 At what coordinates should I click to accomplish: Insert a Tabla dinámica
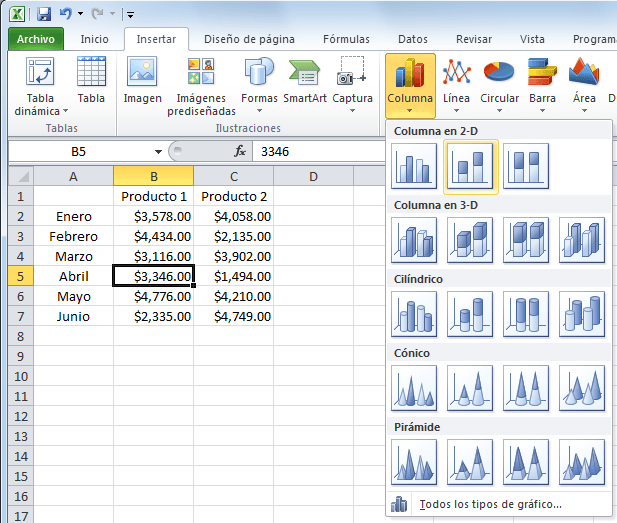pos(40,87)
